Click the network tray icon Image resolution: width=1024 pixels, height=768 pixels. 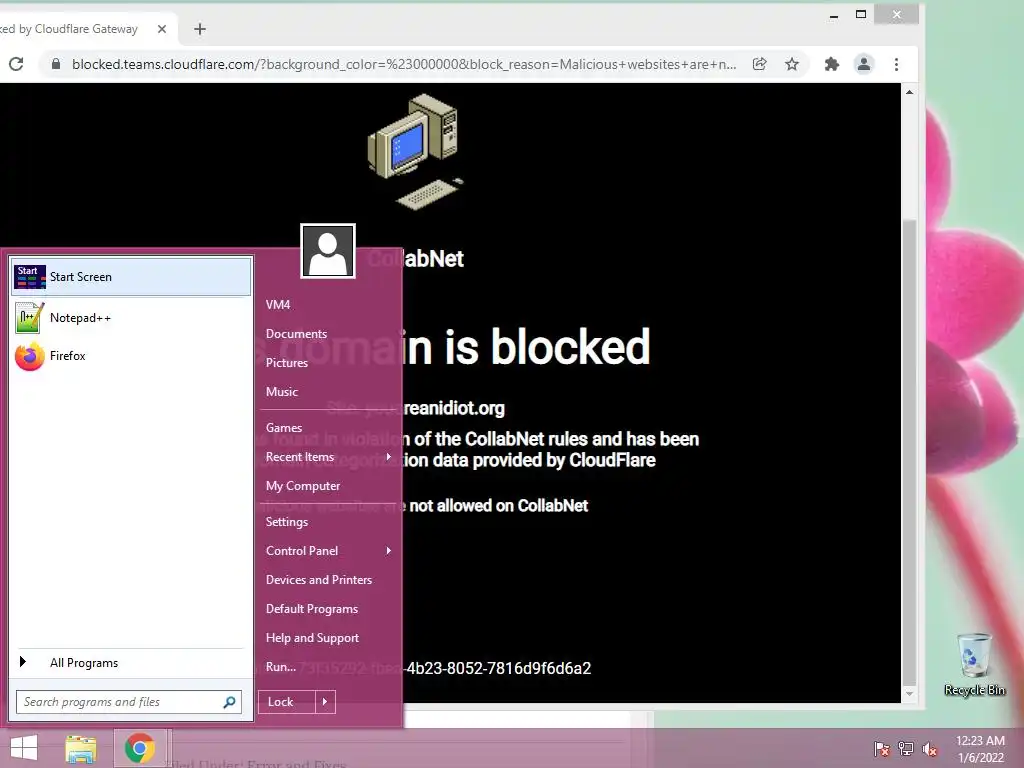click(906, 749)
